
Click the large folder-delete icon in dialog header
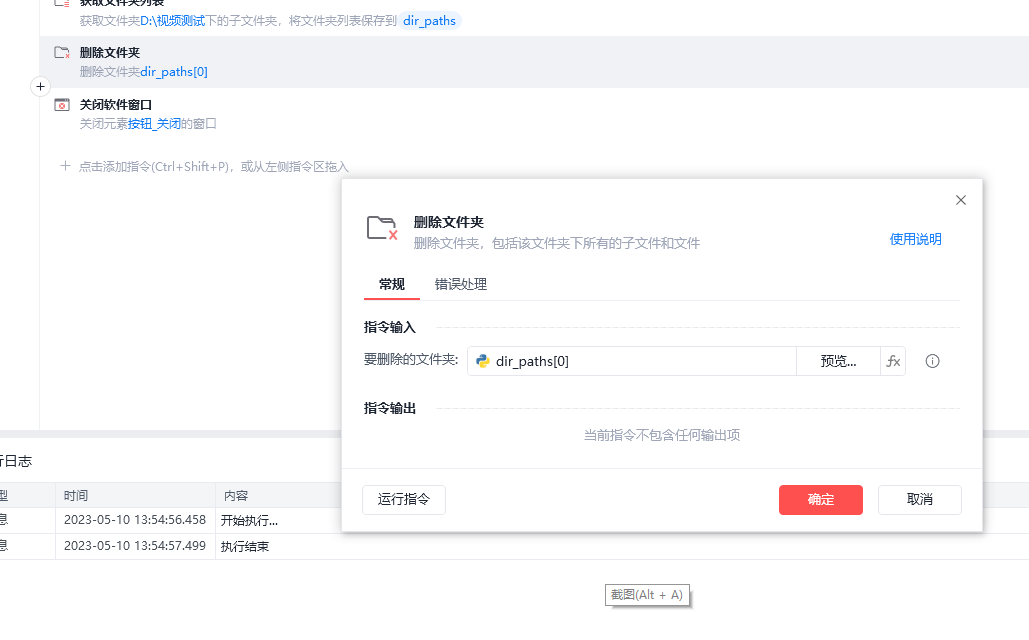382,229
